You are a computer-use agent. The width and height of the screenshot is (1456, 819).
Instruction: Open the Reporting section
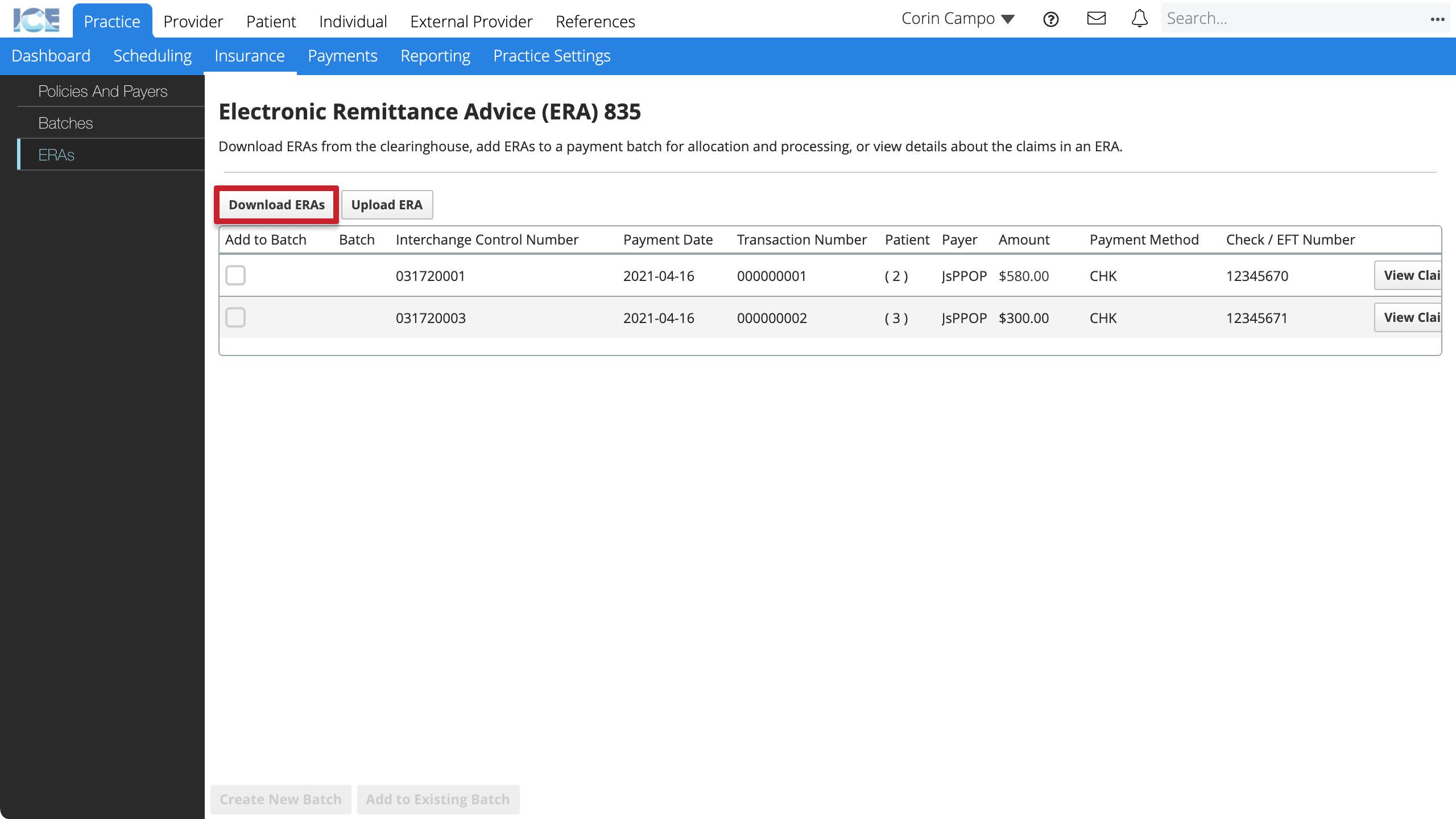coord(435,56)
